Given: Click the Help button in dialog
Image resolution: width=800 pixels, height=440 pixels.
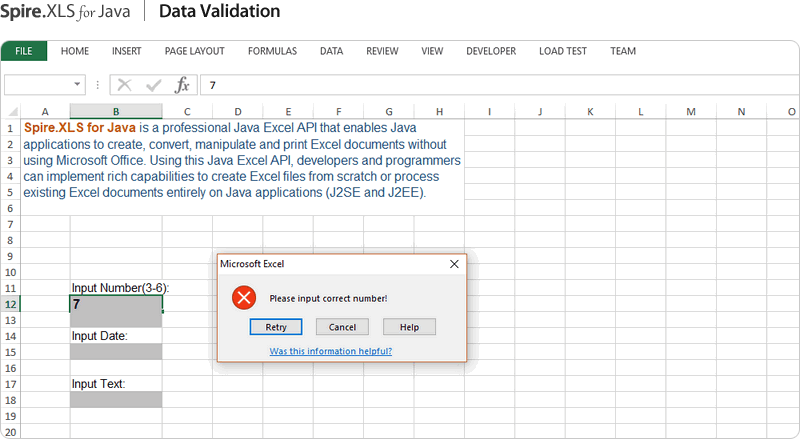Looking at the screenshot, I should (409, 327).
